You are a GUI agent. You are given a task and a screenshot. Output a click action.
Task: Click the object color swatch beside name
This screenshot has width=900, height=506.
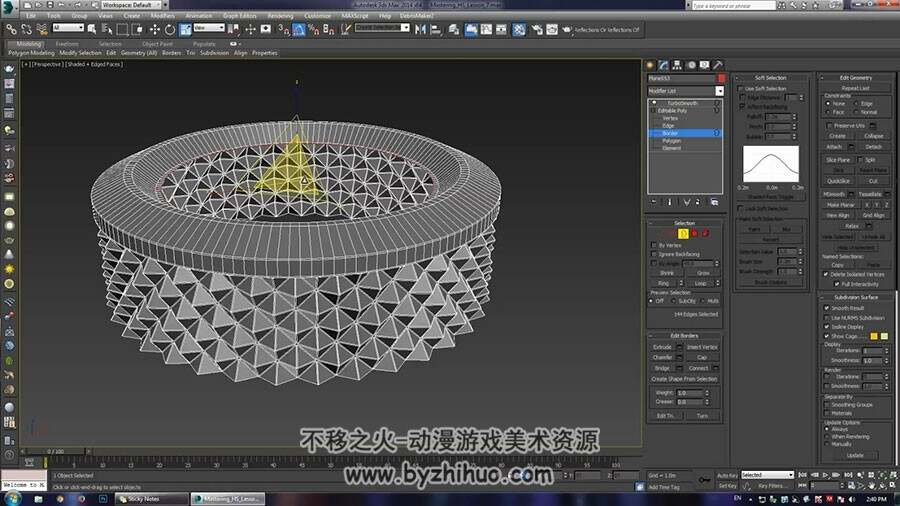pos(721,78)
